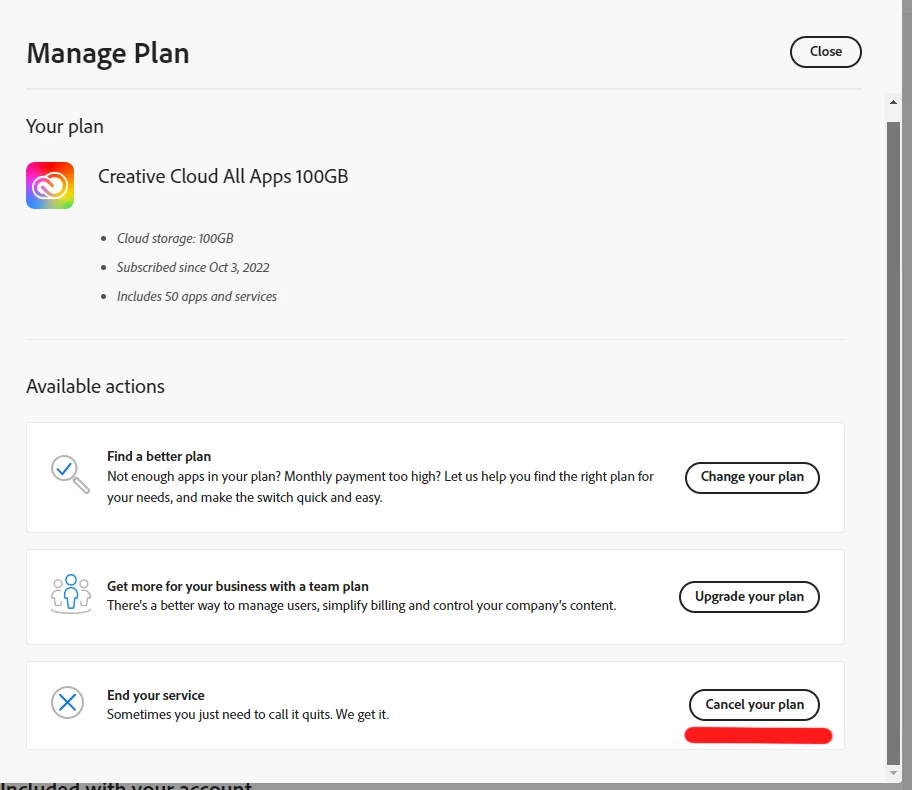Open Change your plan option
The width and height of the screenshot is (912, 790).
(x=752, y=477)
